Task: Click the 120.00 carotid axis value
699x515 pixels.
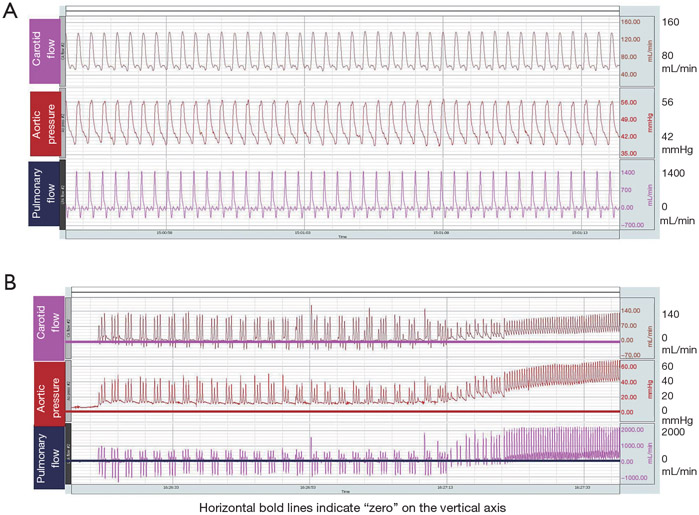Action: [x=630, y=39]
